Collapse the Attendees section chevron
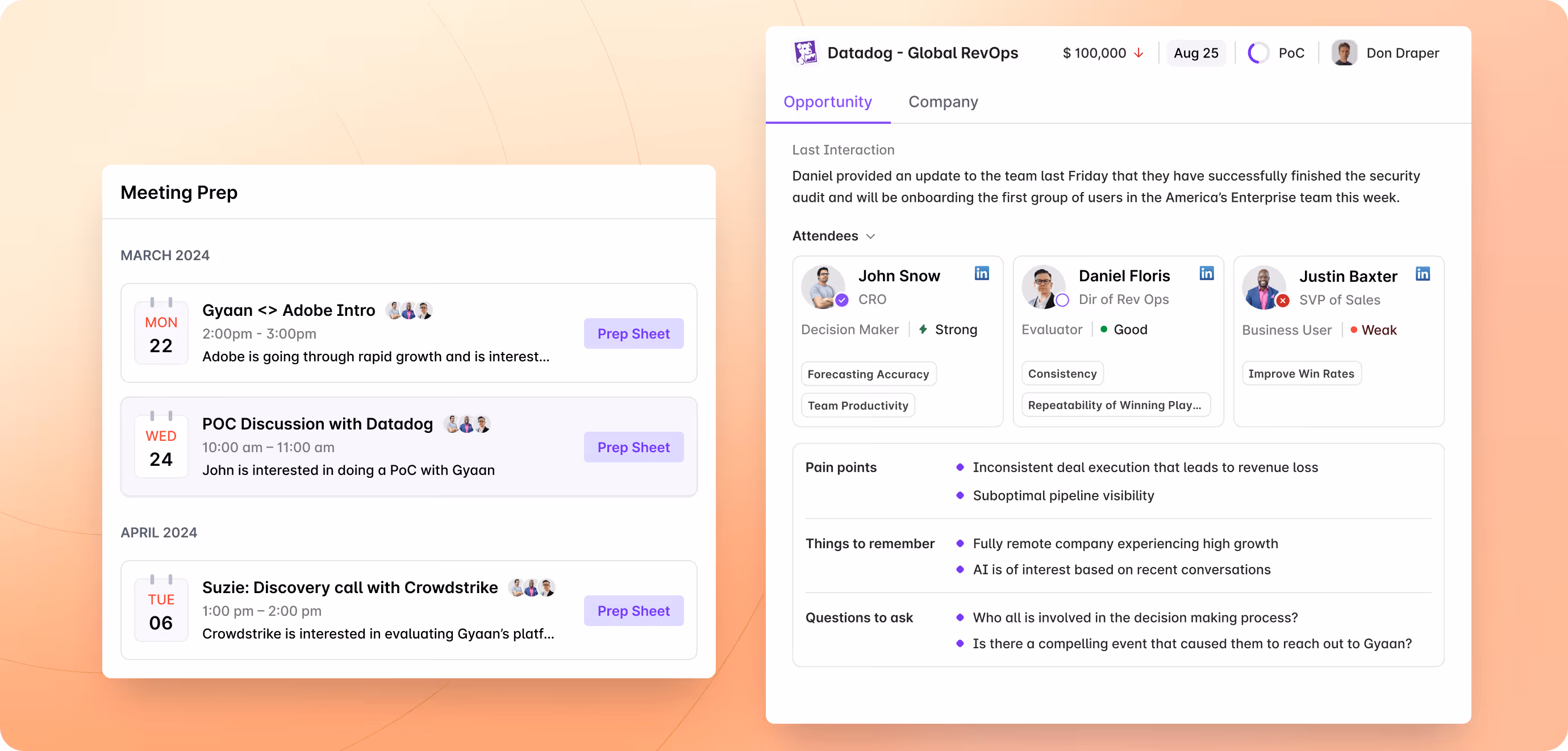This screenshot has height=751, width=1568. [x=870, y=236]
